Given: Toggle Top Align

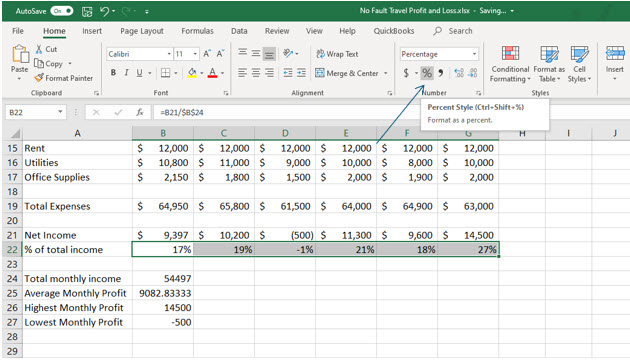Looking at the screenshot, I should tap(242, 53).
